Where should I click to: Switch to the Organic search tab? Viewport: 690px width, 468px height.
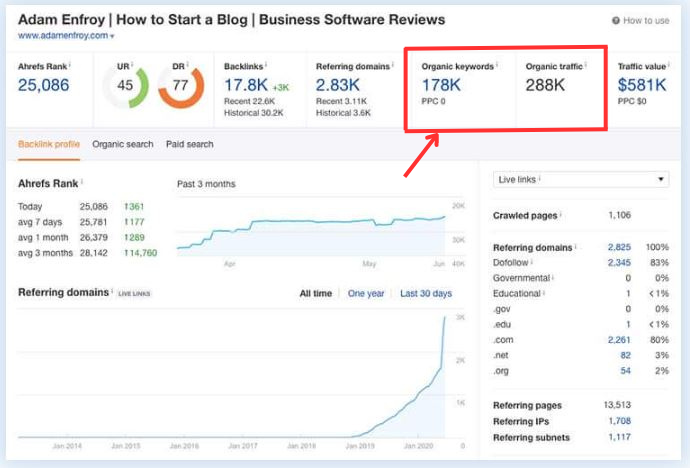(x=123, y=144)
